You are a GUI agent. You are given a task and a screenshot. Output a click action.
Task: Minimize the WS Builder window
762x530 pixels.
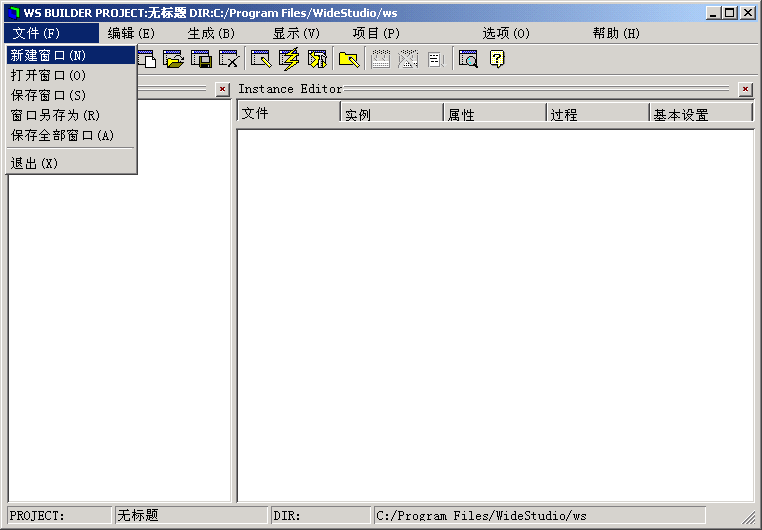713,13
